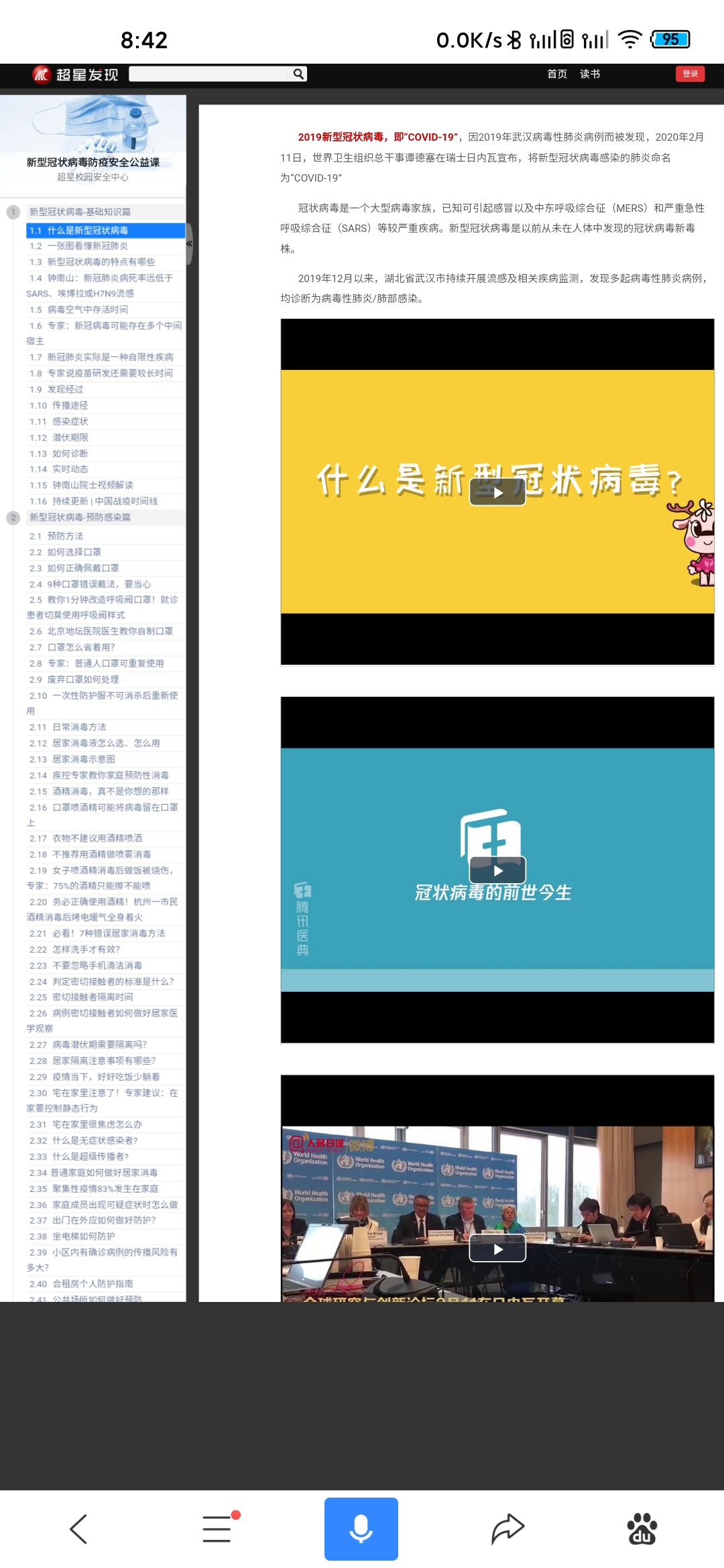Play the 什么是新型冠状病毒 video
The image size is (724, 1568).
pos(497,493)
